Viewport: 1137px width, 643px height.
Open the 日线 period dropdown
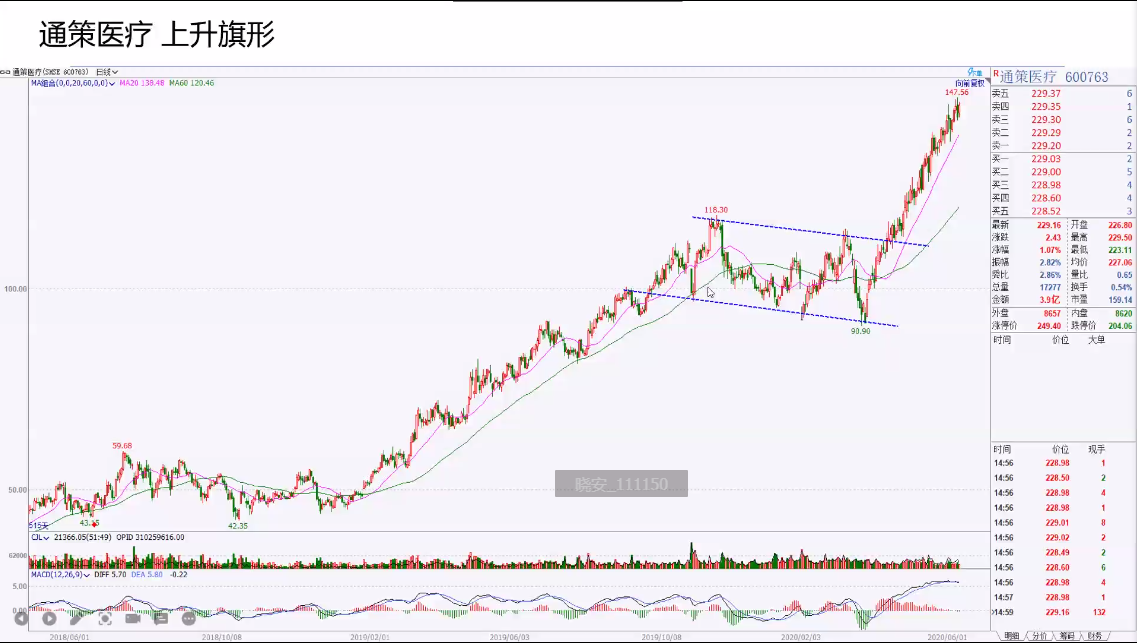(107, 72)
